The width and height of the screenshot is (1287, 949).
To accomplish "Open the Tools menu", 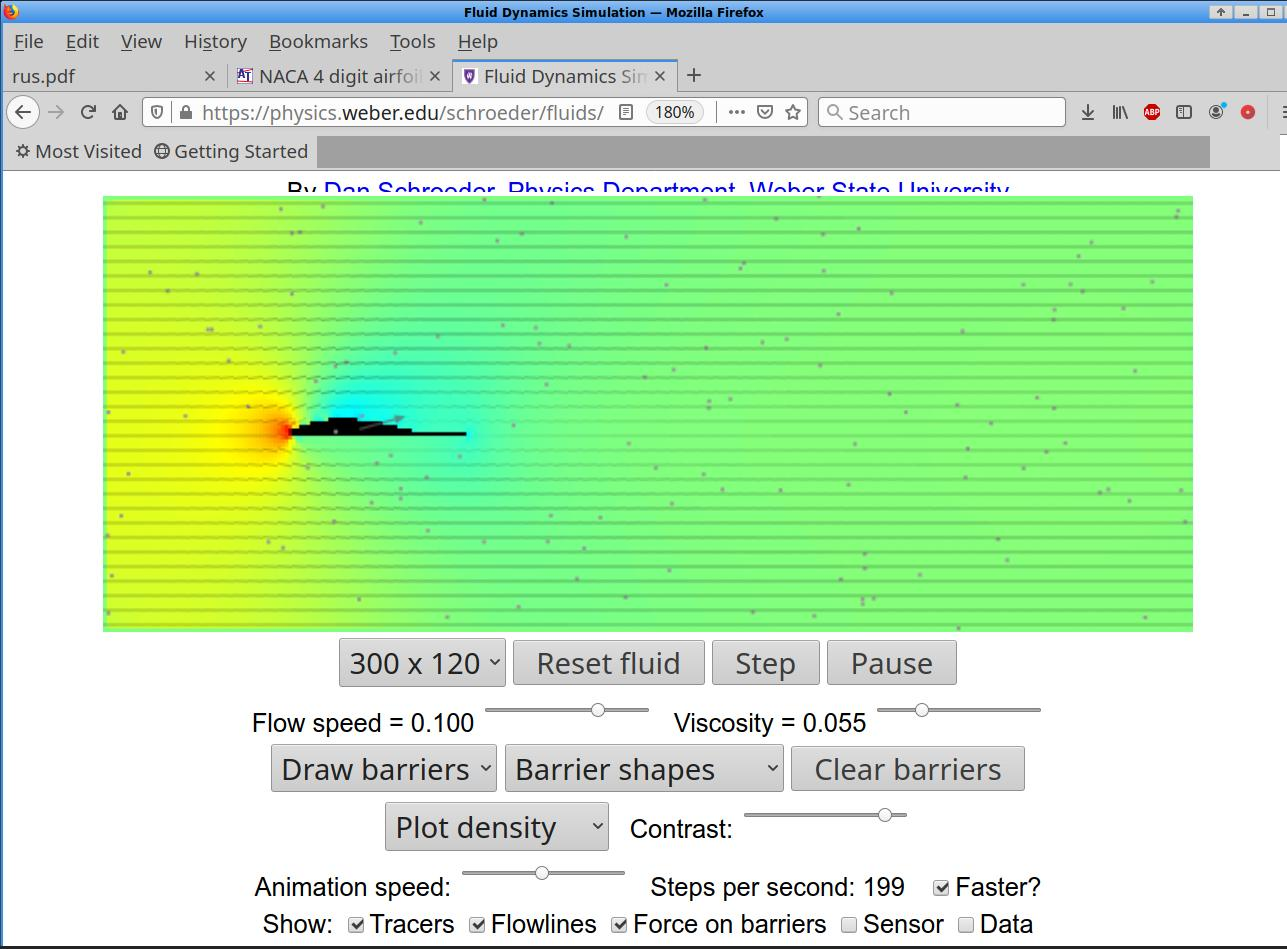I will coord(412,41).
